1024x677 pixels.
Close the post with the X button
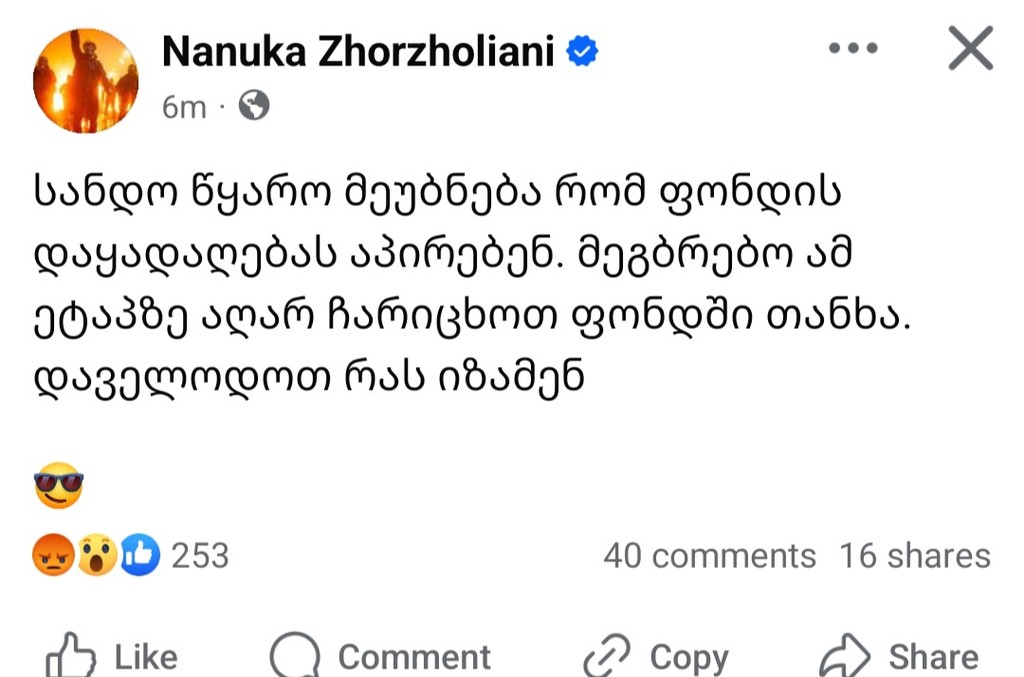[970, 48]
